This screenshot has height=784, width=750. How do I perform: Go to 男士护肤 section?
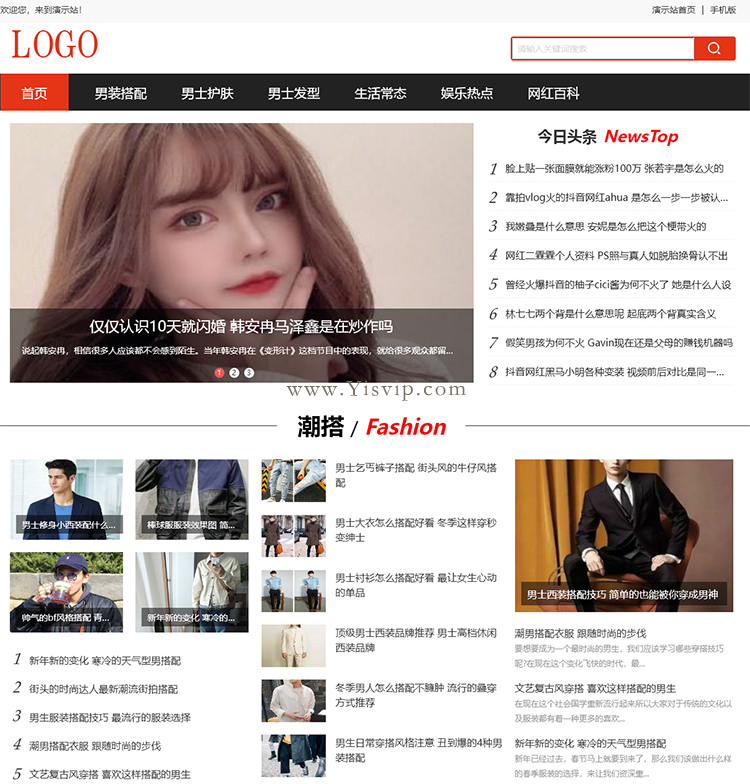click(x=207, y=93)
